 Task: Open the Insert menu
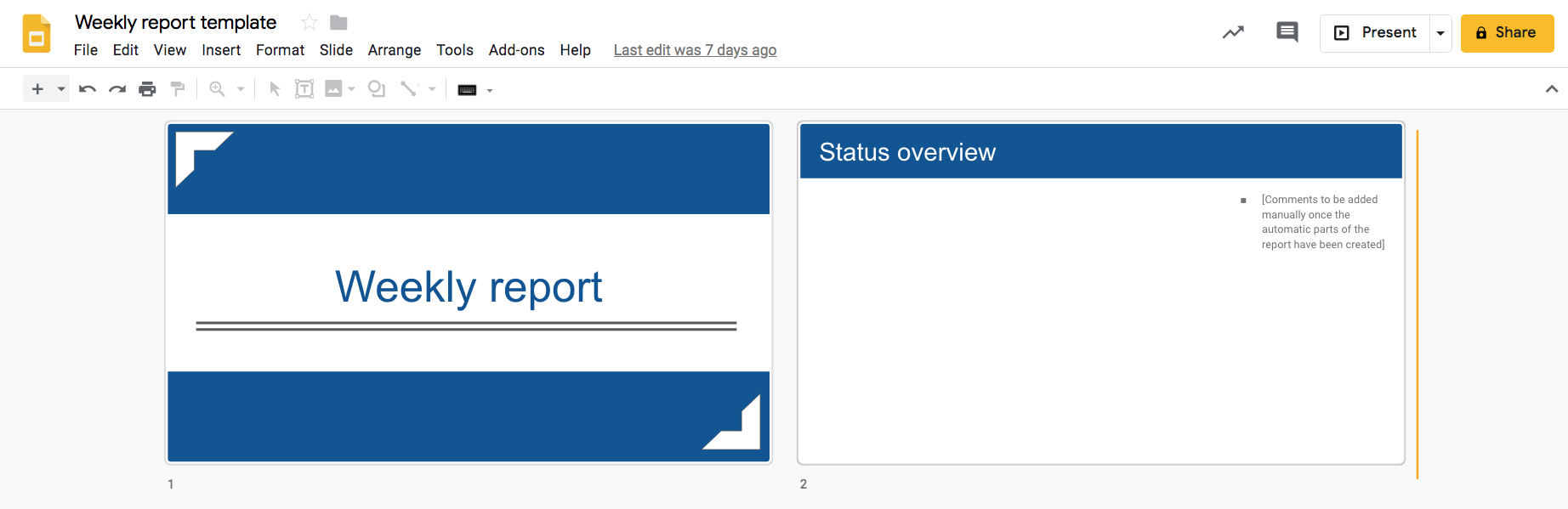pos(221,49)
